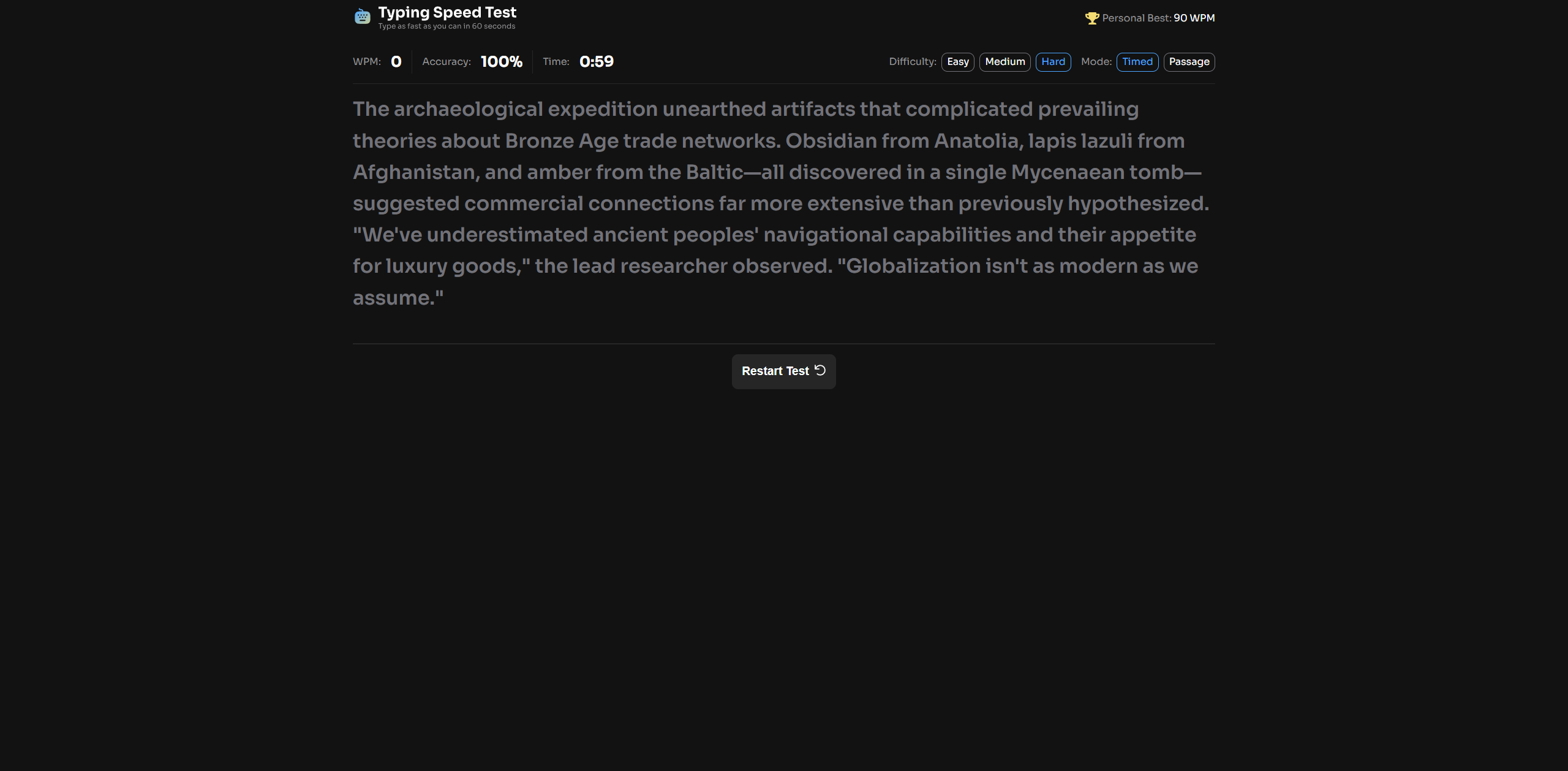Click the gold trophy icon

(1091, 18)
